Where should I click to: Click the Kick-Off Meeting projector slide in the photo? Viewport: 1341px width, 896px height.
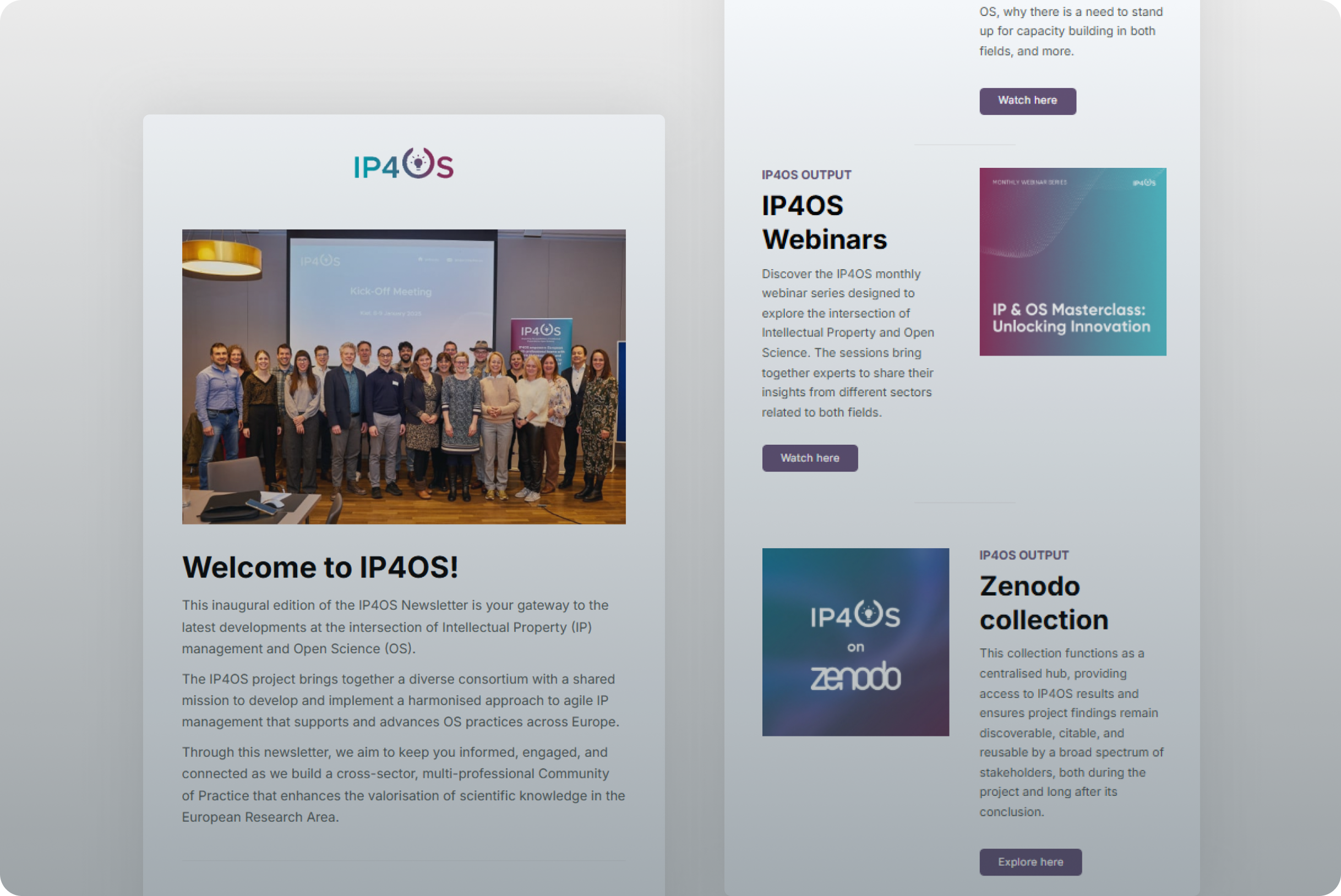point(391,292)
